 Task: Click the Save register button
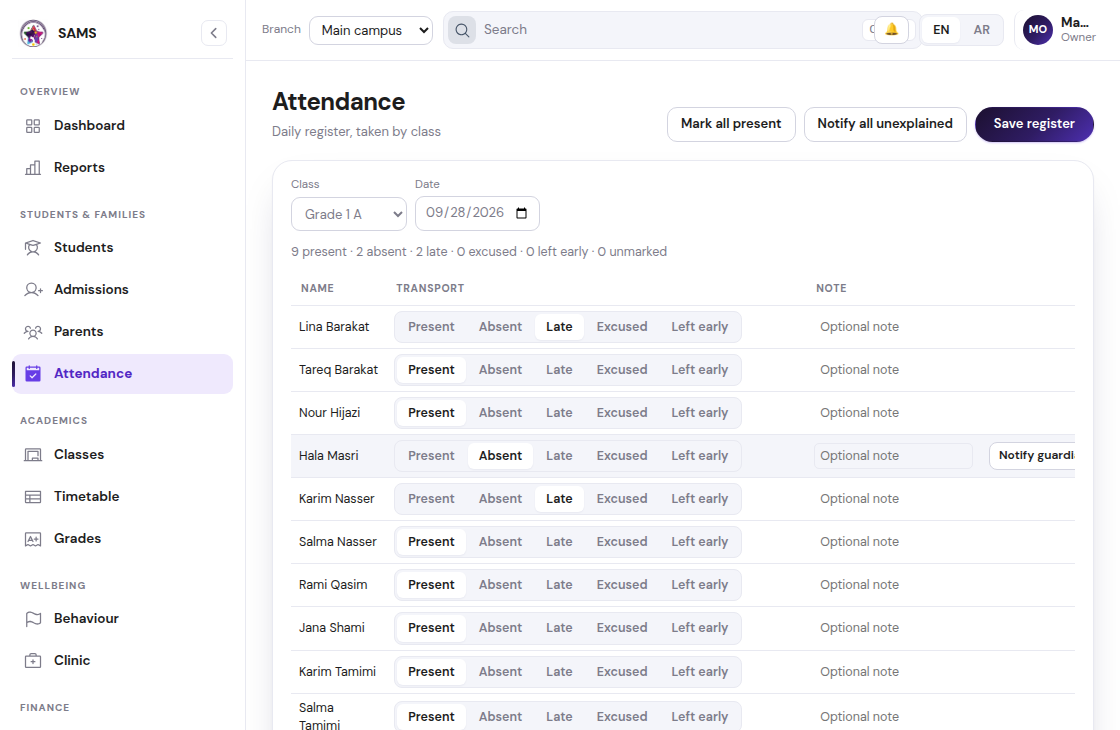[1034, 124]
